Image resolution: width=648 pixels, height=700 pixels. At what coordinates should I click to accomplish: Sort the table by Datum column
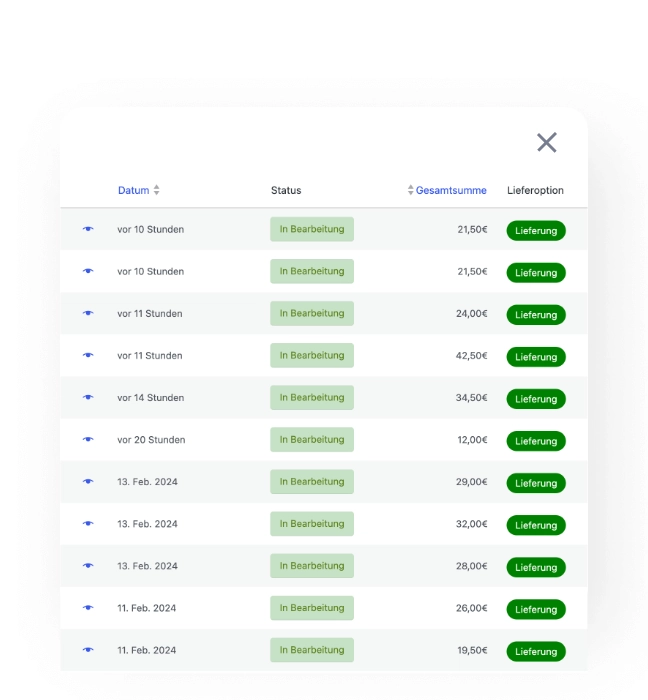tap(133, 190)
